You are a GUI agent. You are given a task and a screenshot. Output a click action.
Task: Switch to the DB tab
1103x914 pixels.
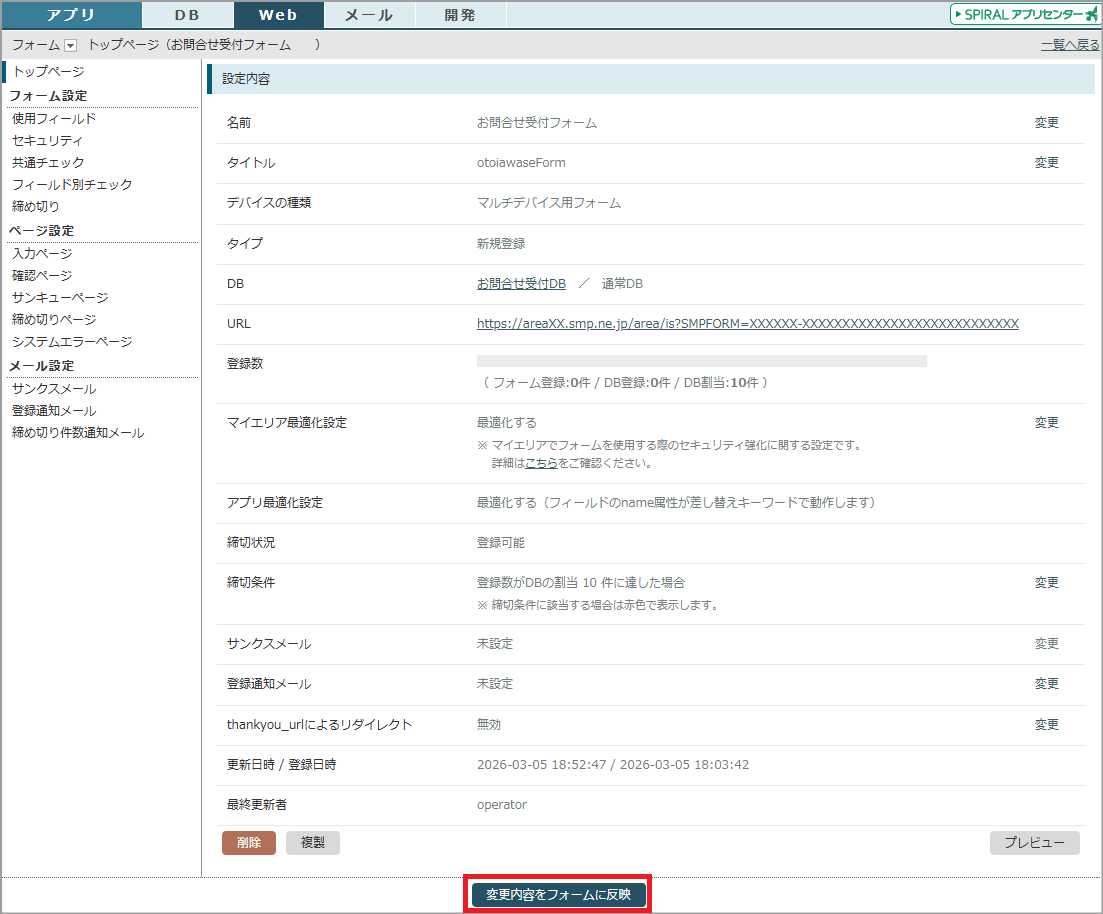pos(187,15)
